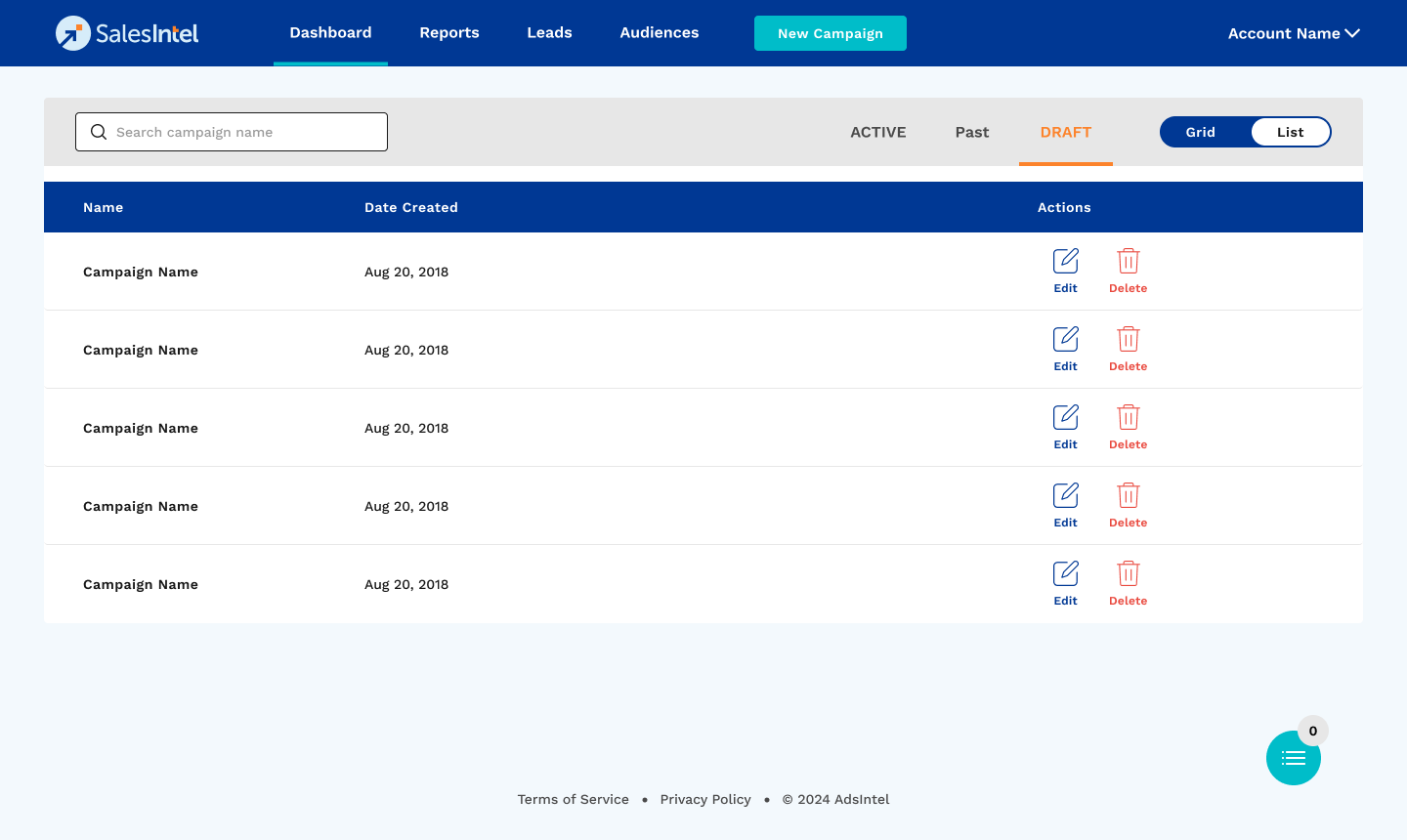1407x840 pixels.
Task: Click the search magnifier icon
Action: click(99, 132)
